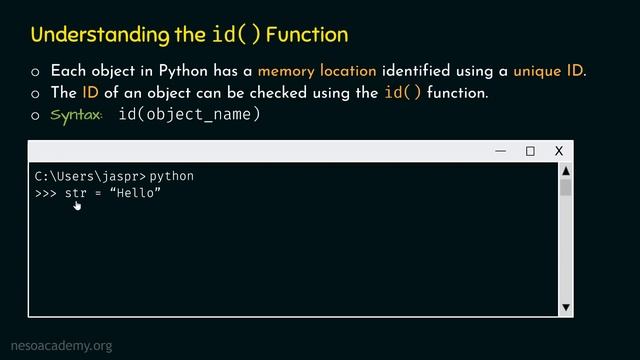The height and width of the screenshot is (360, 640).
Task: Click the 'unique ID' highlighted text
Action: [x=548, y=71]
